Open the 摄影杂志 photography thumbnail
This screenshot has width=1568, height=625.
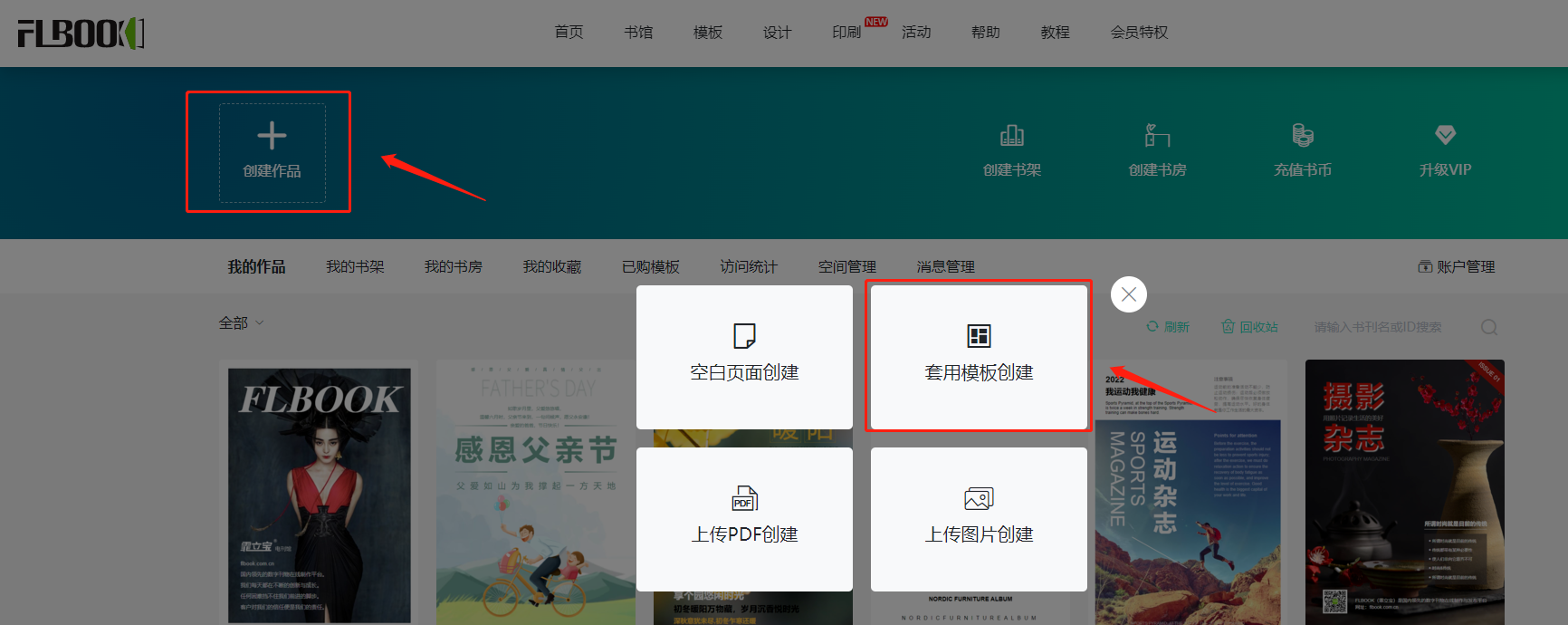1405,494
